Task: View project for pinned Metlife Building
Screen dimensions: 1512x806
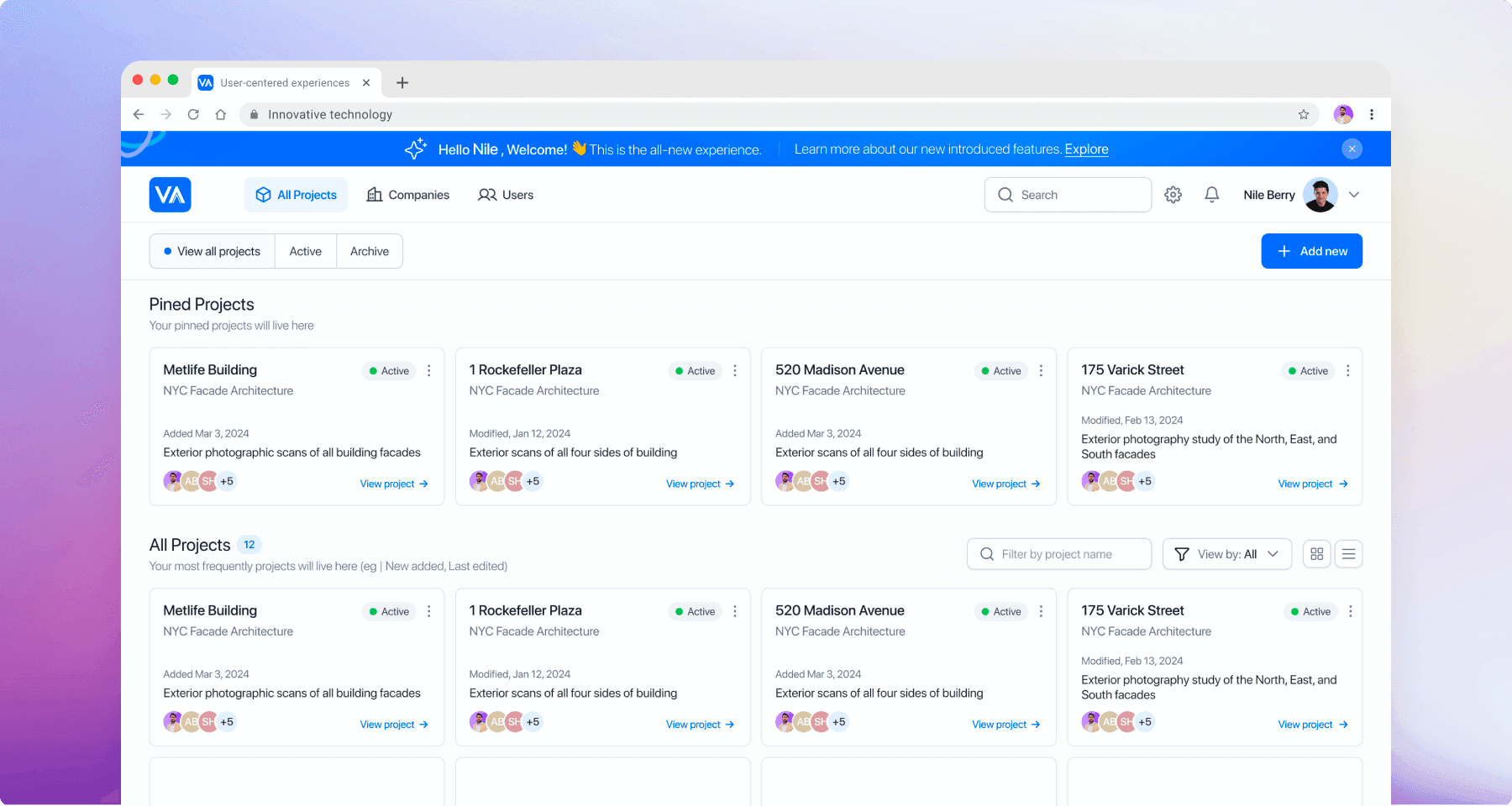Action: [394, 484]
